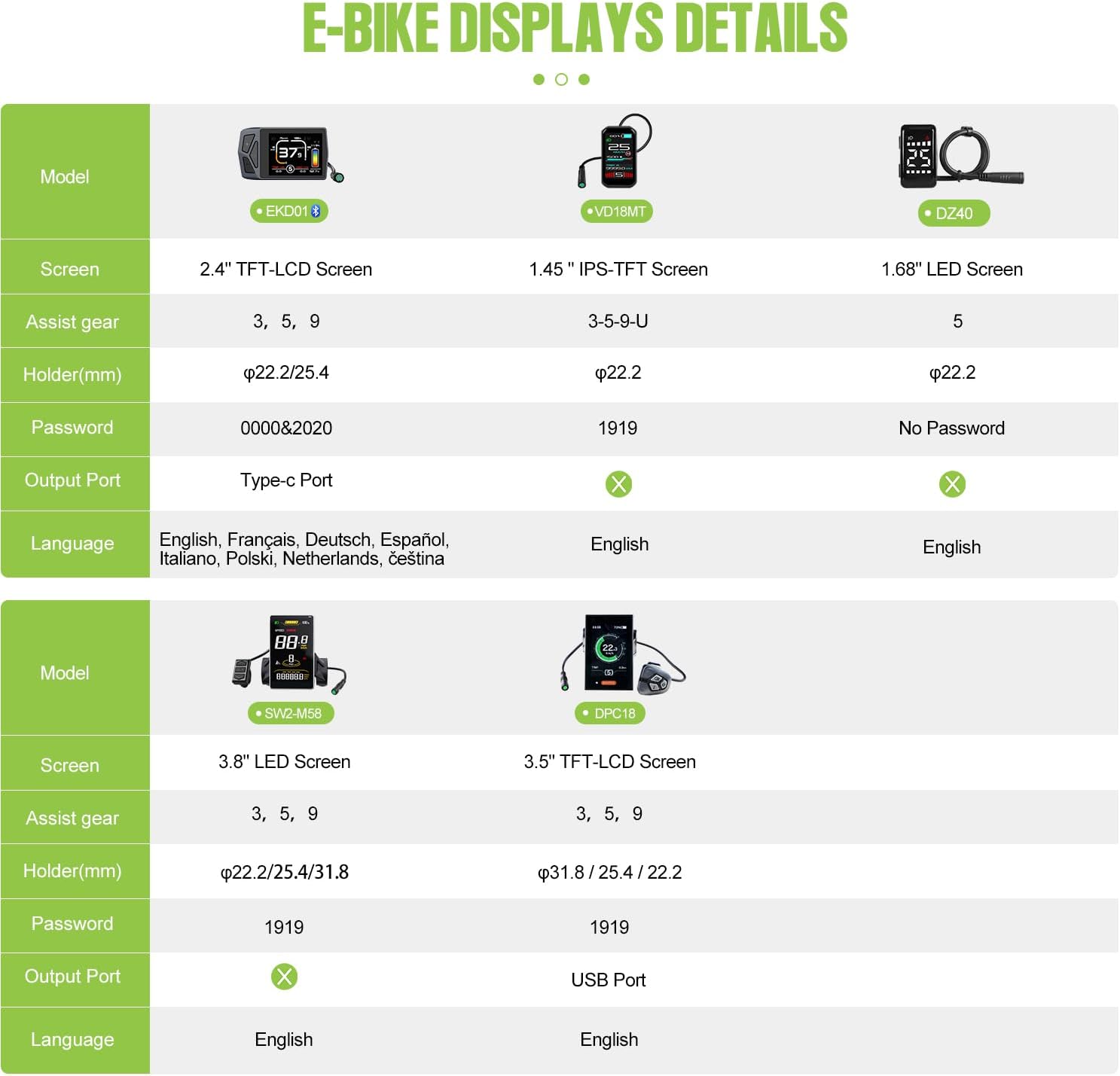The height and width of the screenshot is (1076, 1120).
Task: Click the X icon in SW2-M58's Output Port row
Action: point(284,977)
